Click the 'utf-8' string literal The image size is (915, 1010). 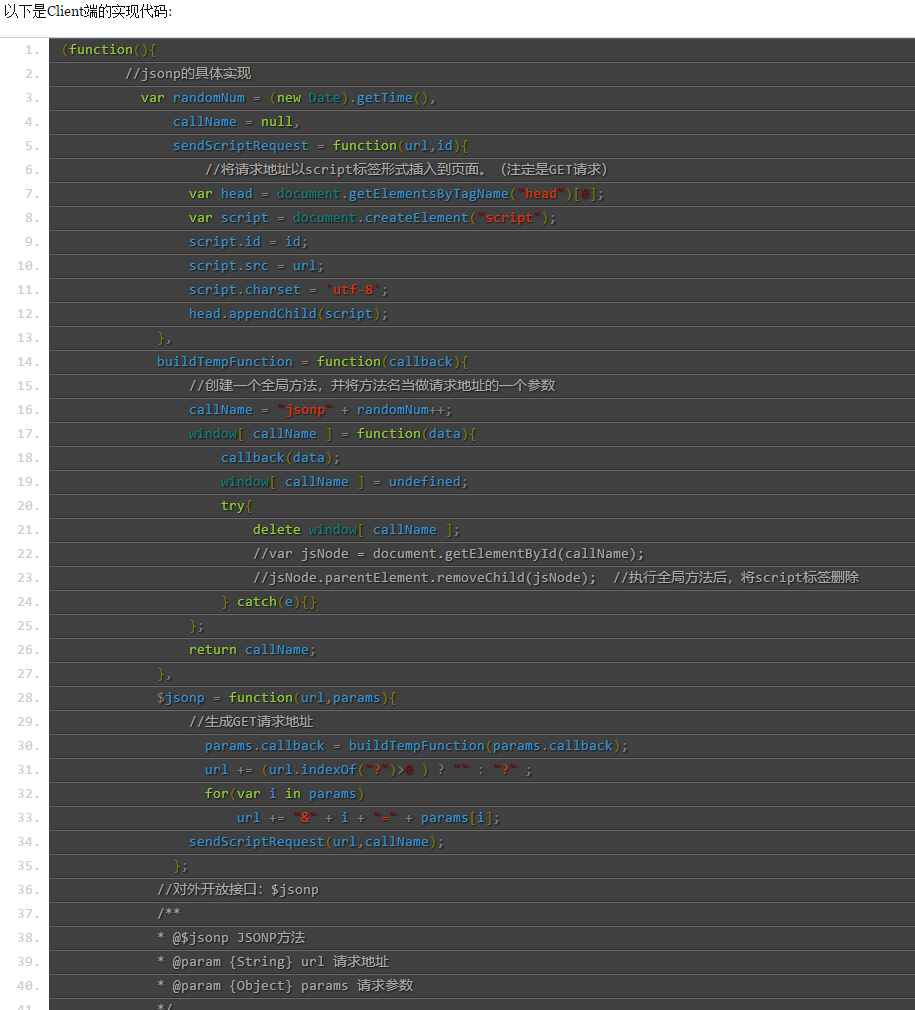pos(353,290)
